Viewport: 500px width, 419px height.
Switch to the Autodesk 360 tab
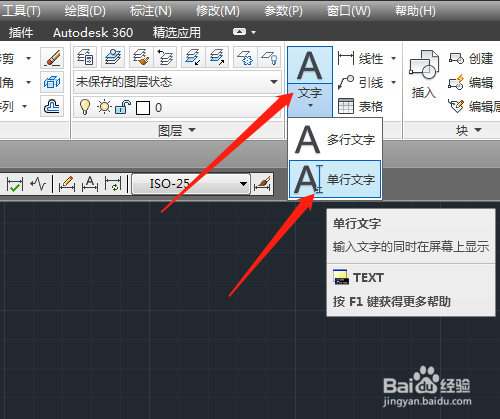pos(93,32)
